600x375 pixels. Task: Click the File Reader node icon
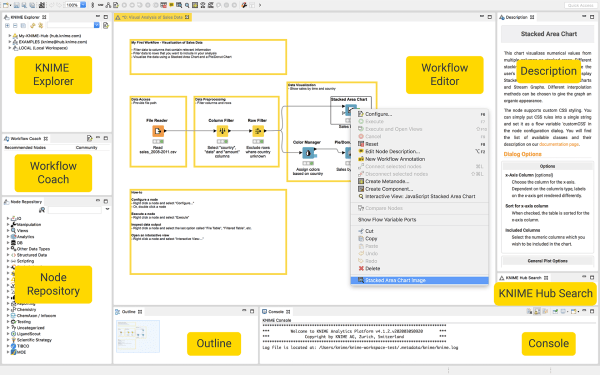point(158,131)
